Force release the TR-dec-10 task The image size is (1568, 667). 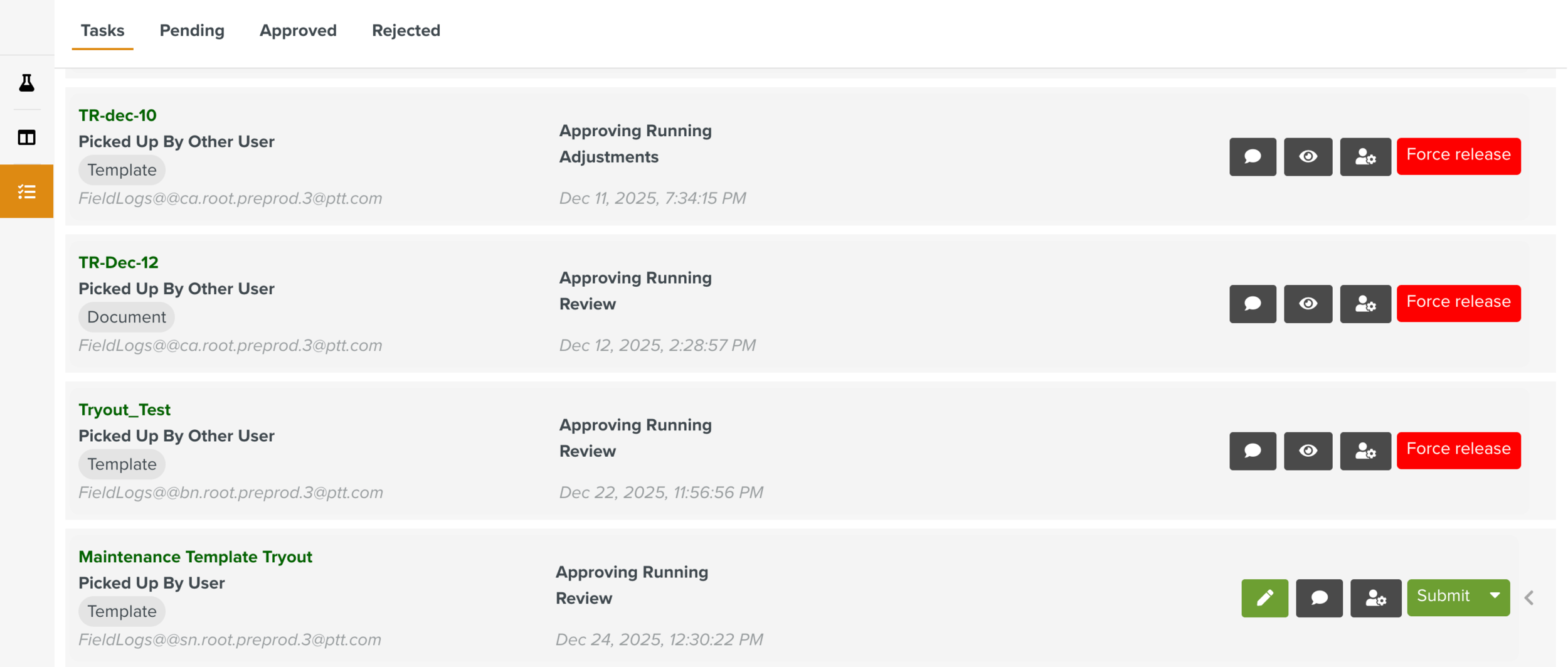click(1458, 154)
